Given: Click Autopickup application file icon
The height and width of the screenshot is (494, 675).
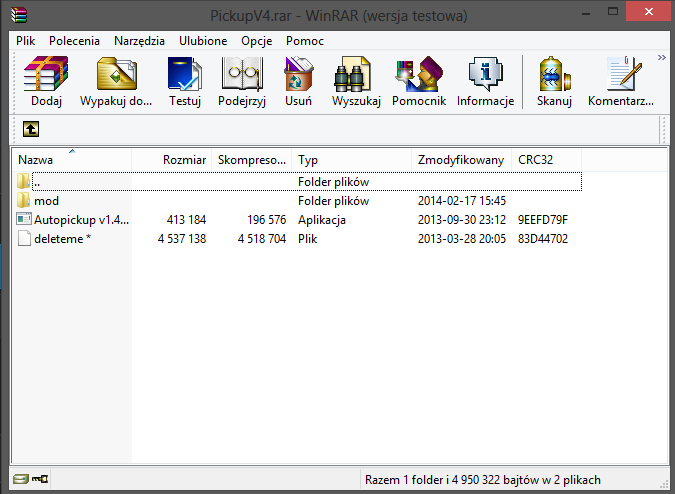Looking at the screenshot, I should [x=24, y=219].
